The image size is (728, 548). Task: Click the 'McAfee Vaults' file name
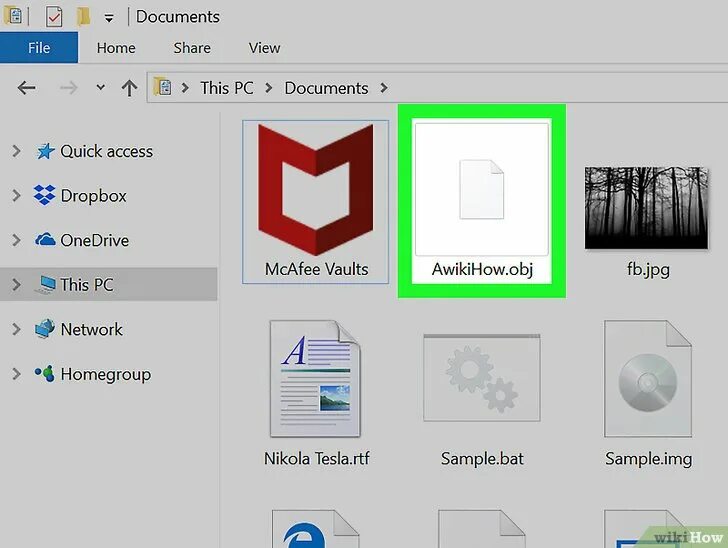point(316,269)
